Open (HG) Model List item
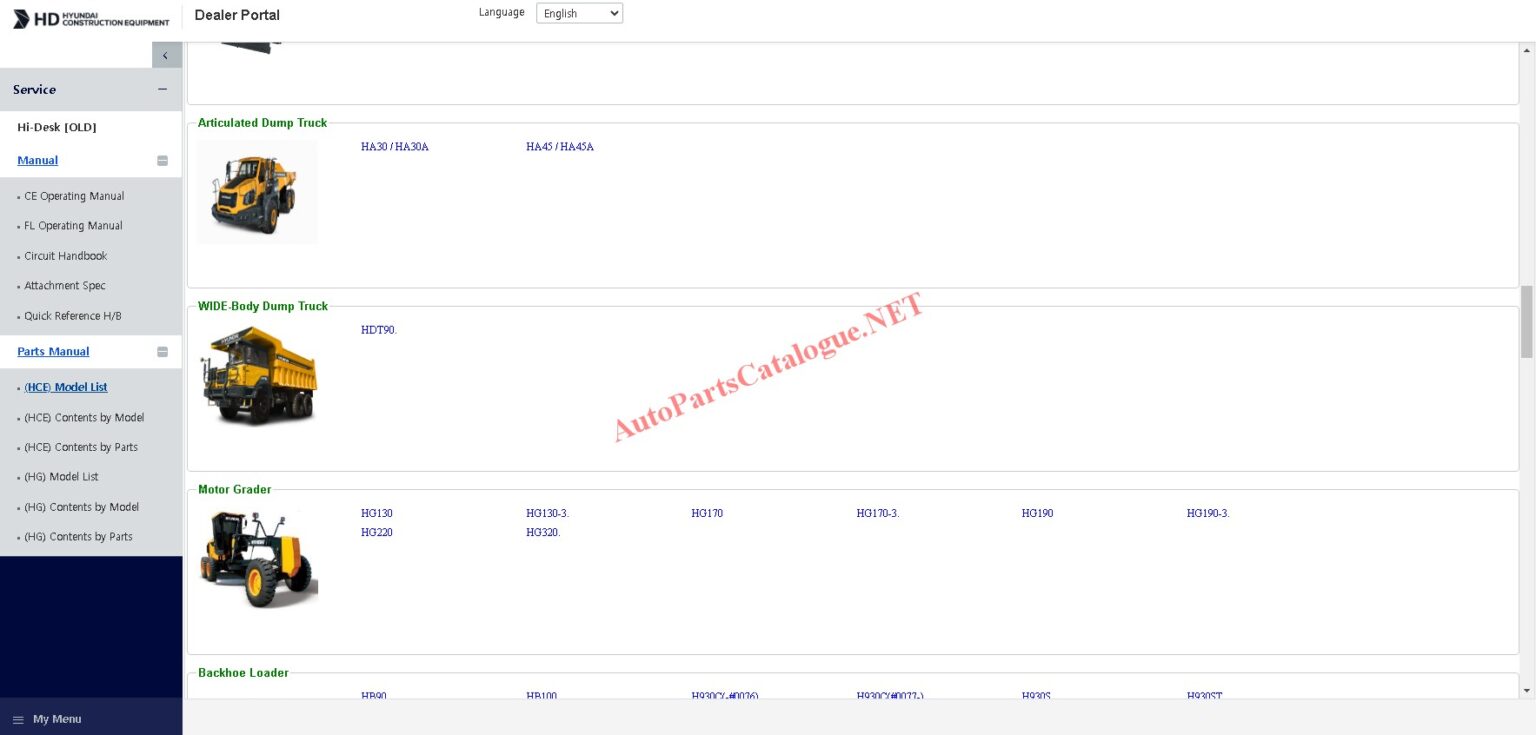Screen dimensions: 1536x735 click(x=61, y=477)
